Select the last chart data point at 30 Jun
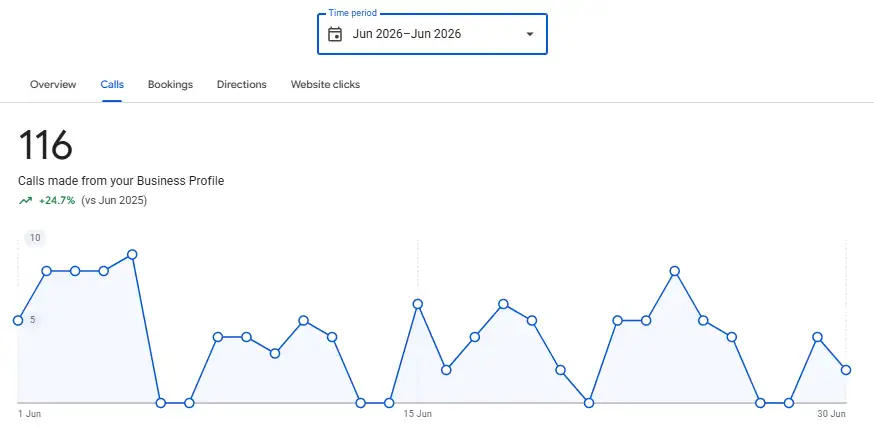Screen dimensions: 874x428 (x=846, y=370)
